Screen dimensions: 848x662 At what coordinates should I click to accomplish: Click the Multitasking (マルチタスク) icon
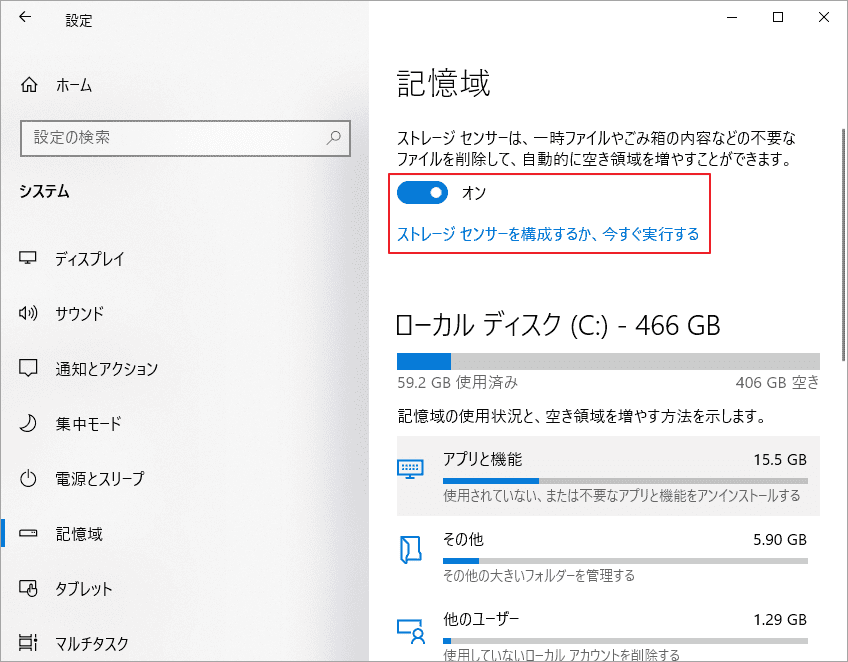pos(28,643)
